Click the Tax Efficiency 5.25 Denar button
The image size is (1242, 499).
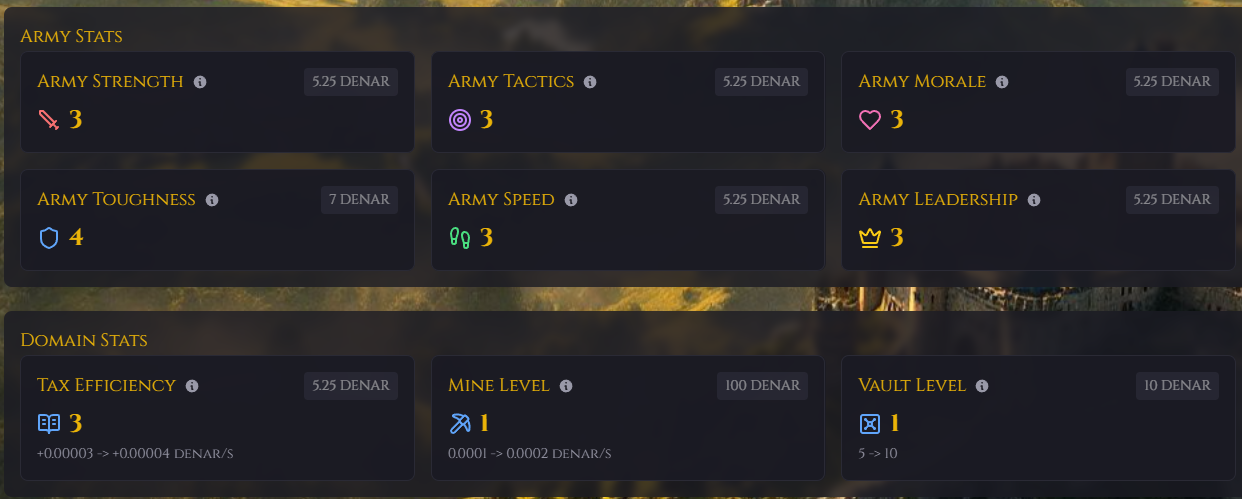tap(351, 386)
